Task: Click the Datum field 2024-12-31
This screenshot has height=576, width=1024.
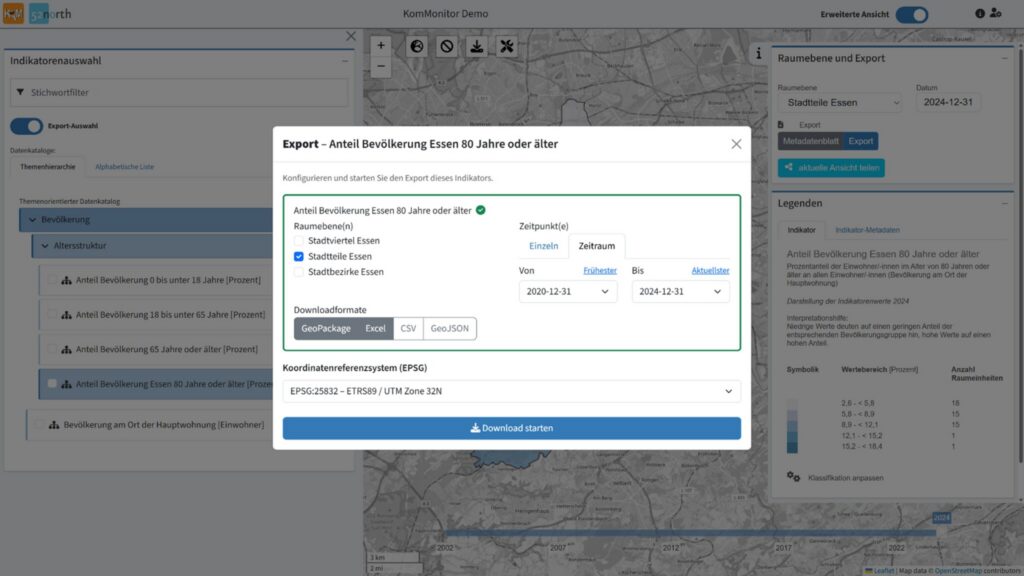Action: (x=948, y=103)
